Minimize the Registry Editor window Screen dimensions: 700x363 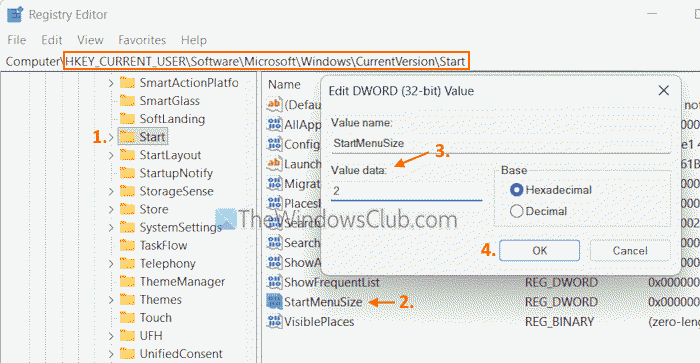[652, 14]
